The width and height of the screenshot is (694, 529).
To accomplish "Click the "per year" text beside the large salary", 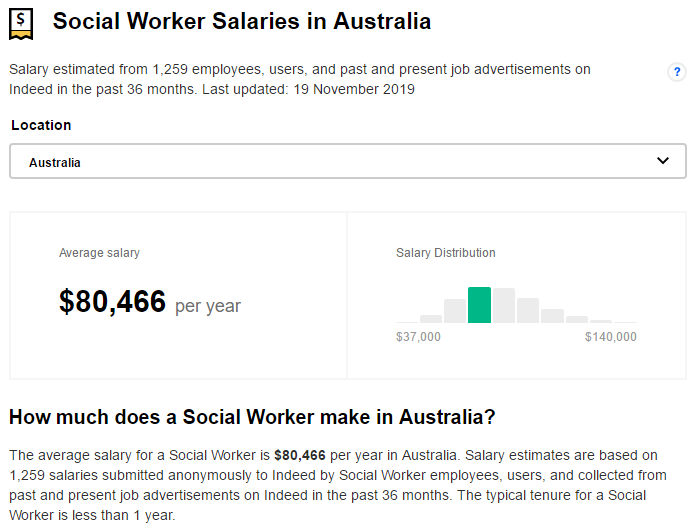I will point(208,306).
